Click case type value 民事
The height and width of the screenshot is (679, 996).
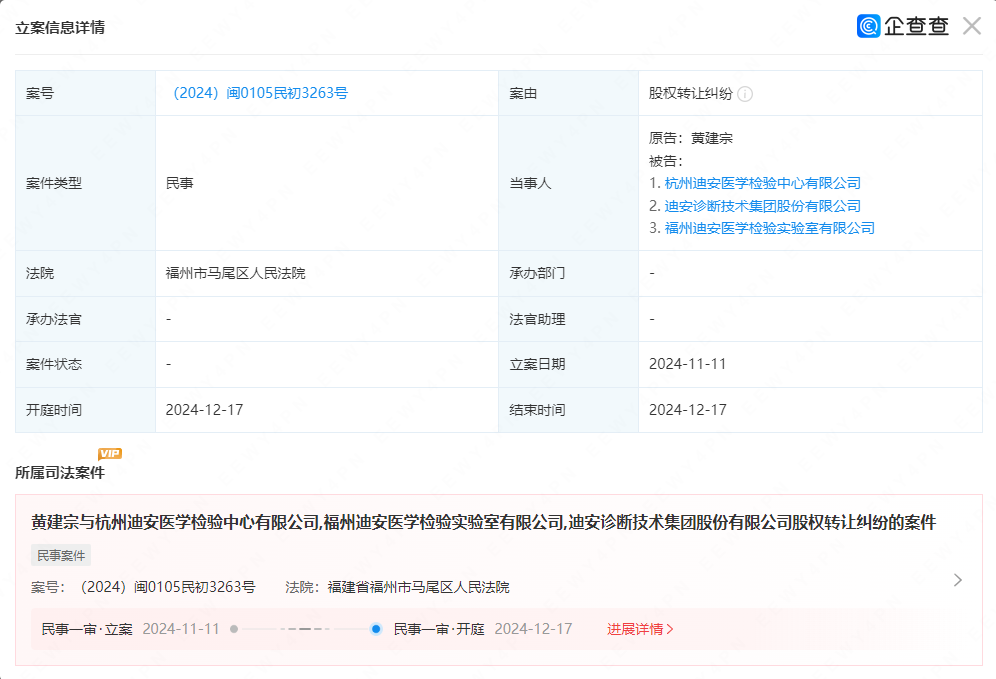click(179, 183)
